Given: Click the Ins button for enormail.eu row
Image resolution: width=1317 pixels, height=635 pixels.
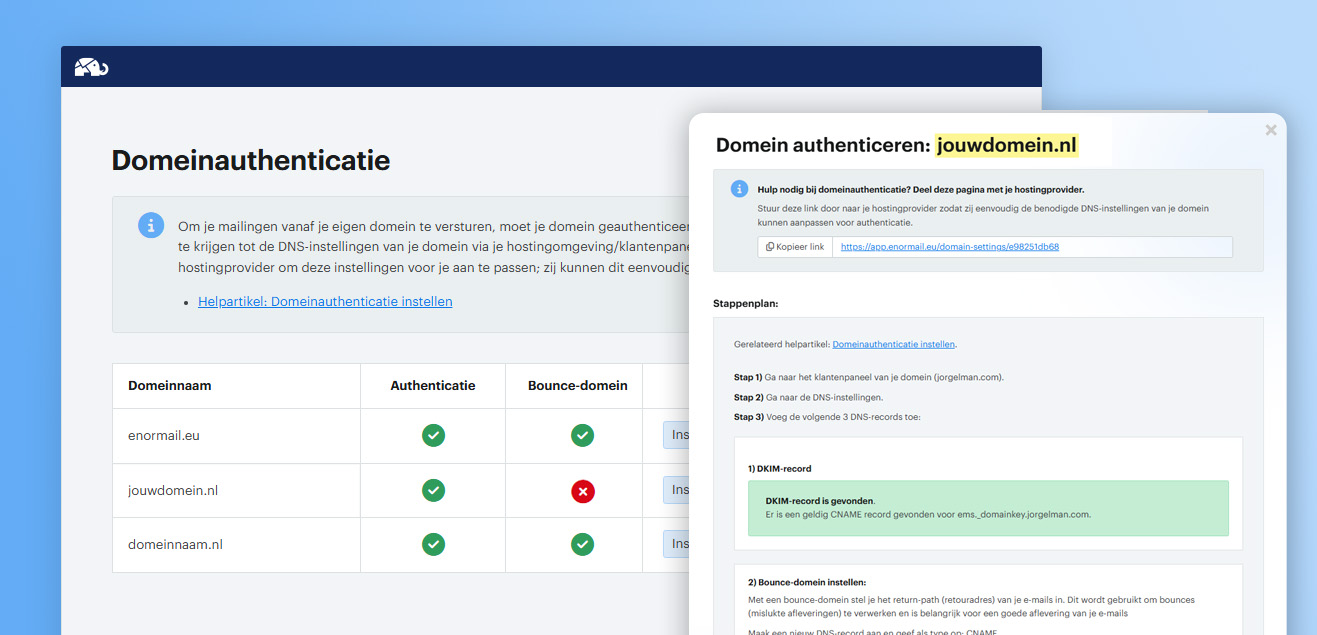Looking at the screenshot, I should (676, 435).
